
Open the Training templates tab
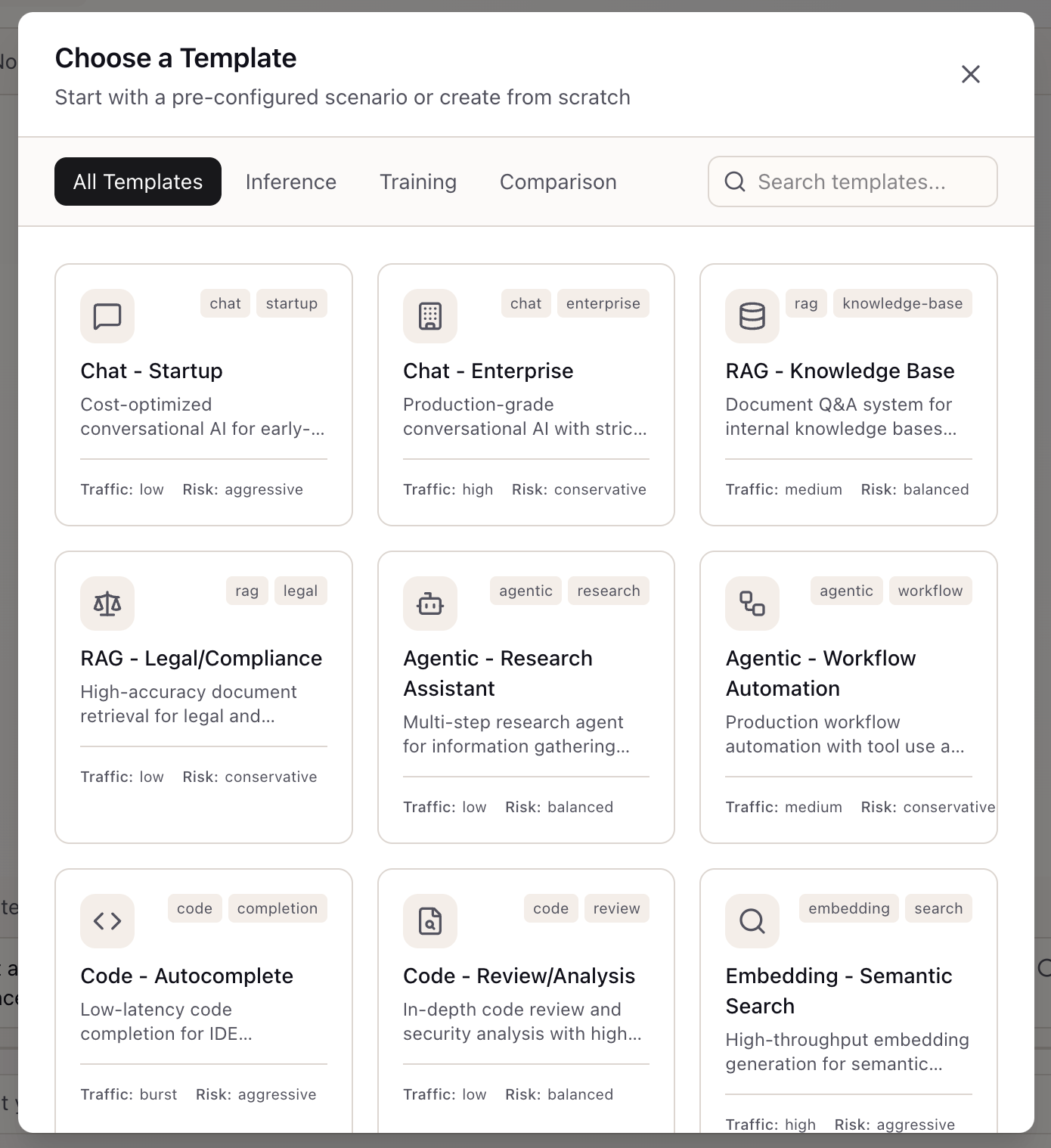tap(417, 182)
